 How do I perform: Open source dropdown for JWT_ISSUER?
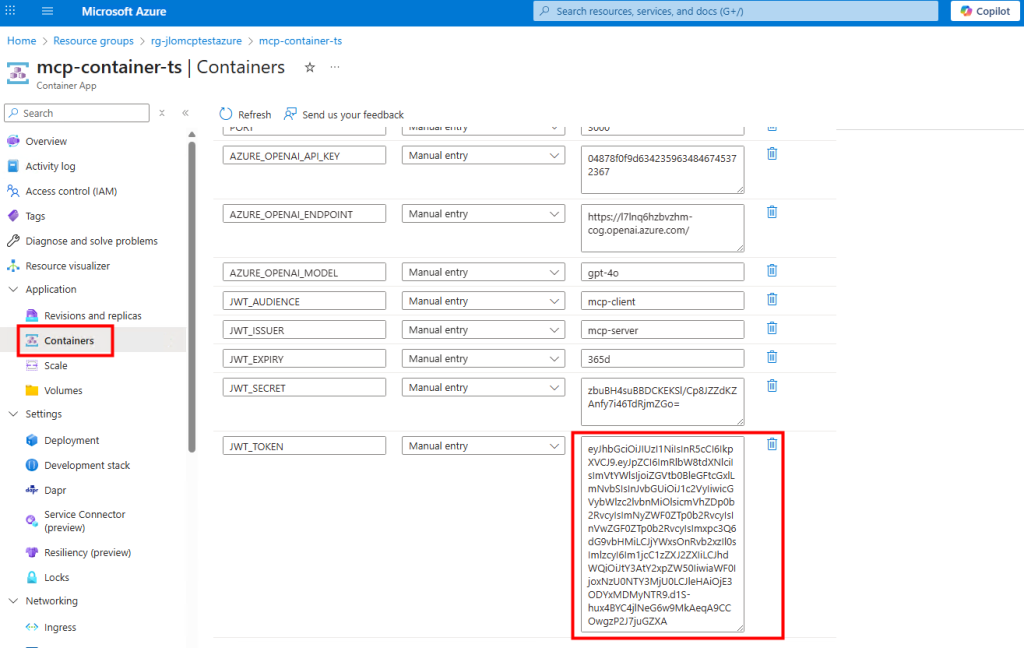point(483,329)
